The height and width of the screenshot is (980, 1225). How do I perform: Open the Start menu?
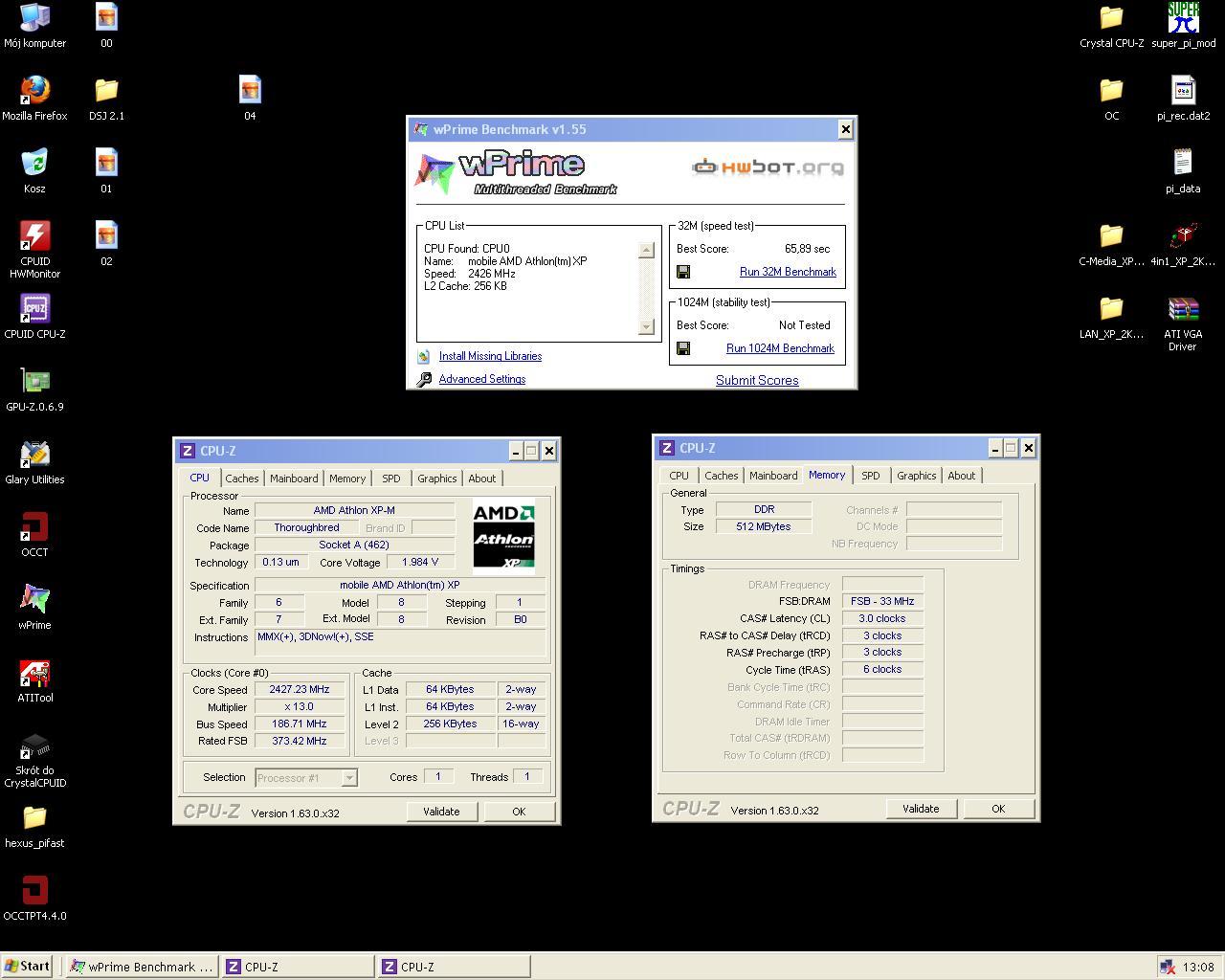(x=28, y=967)
